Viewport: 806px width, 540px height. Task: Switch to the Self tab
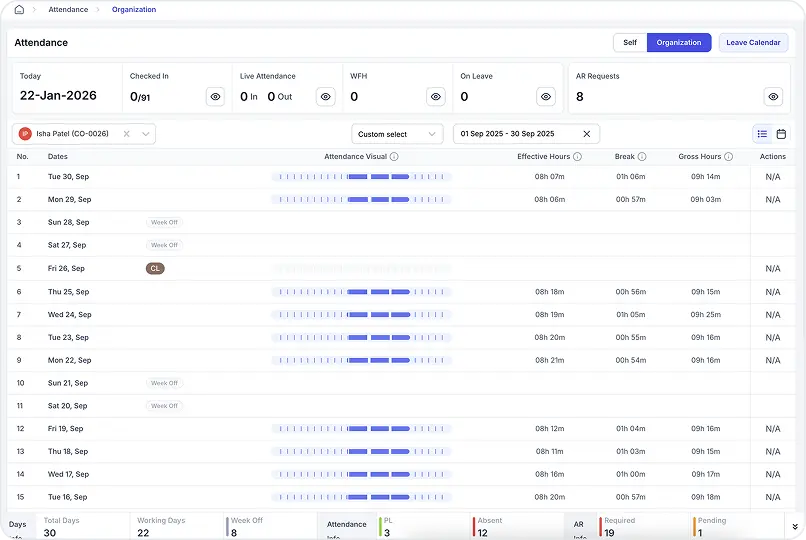(630, 43)
